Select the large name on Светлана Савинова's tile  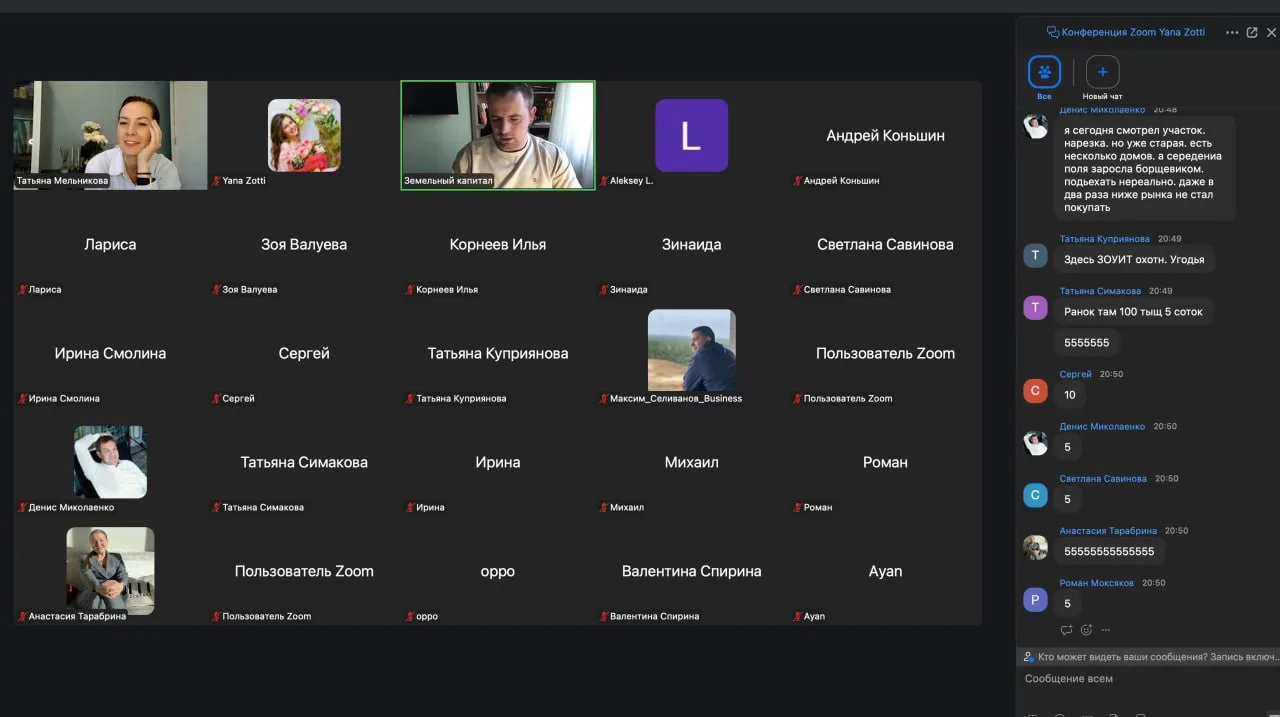tap(885, 244)
